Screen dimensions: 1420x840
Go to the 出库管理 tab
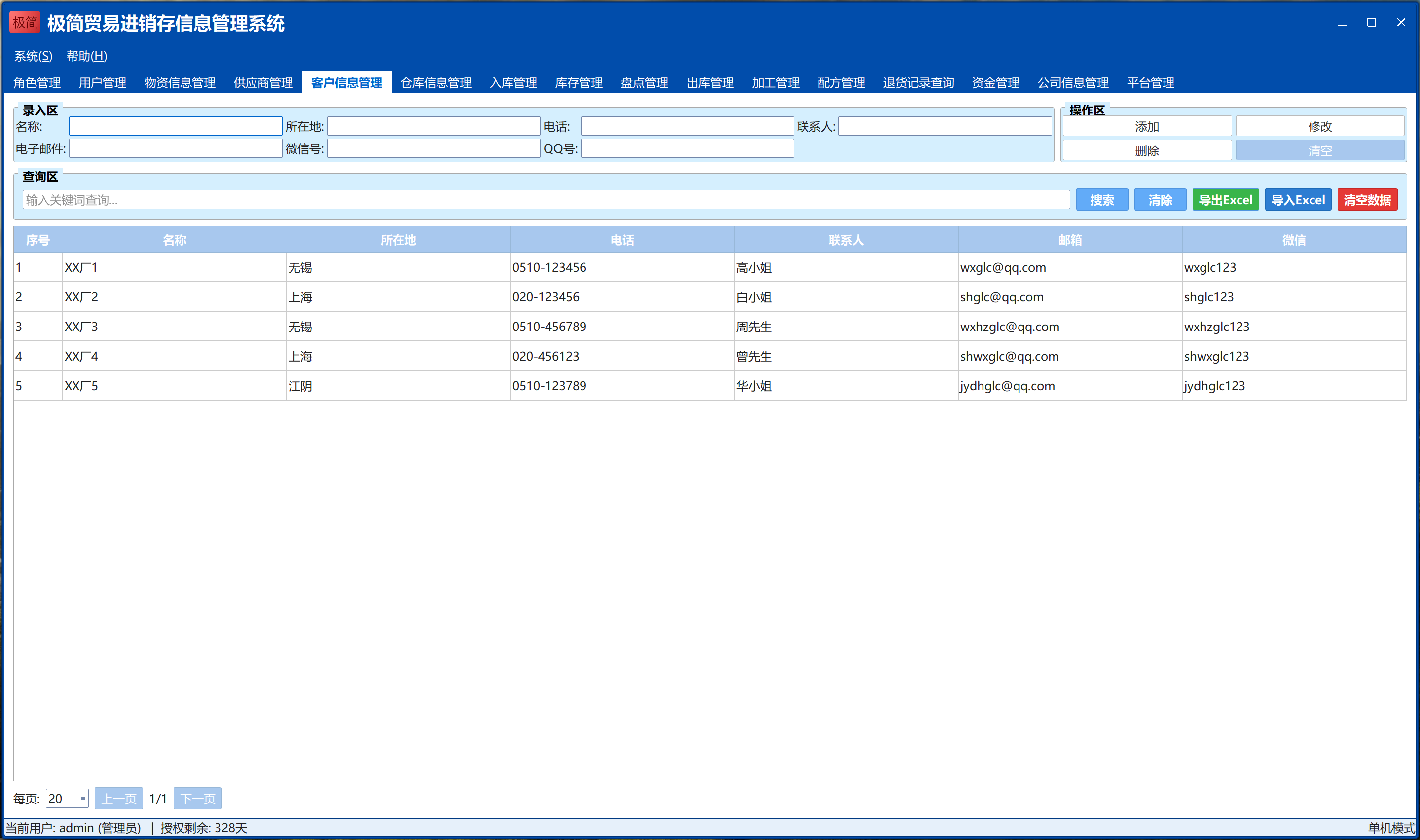[x=710, y=83]
